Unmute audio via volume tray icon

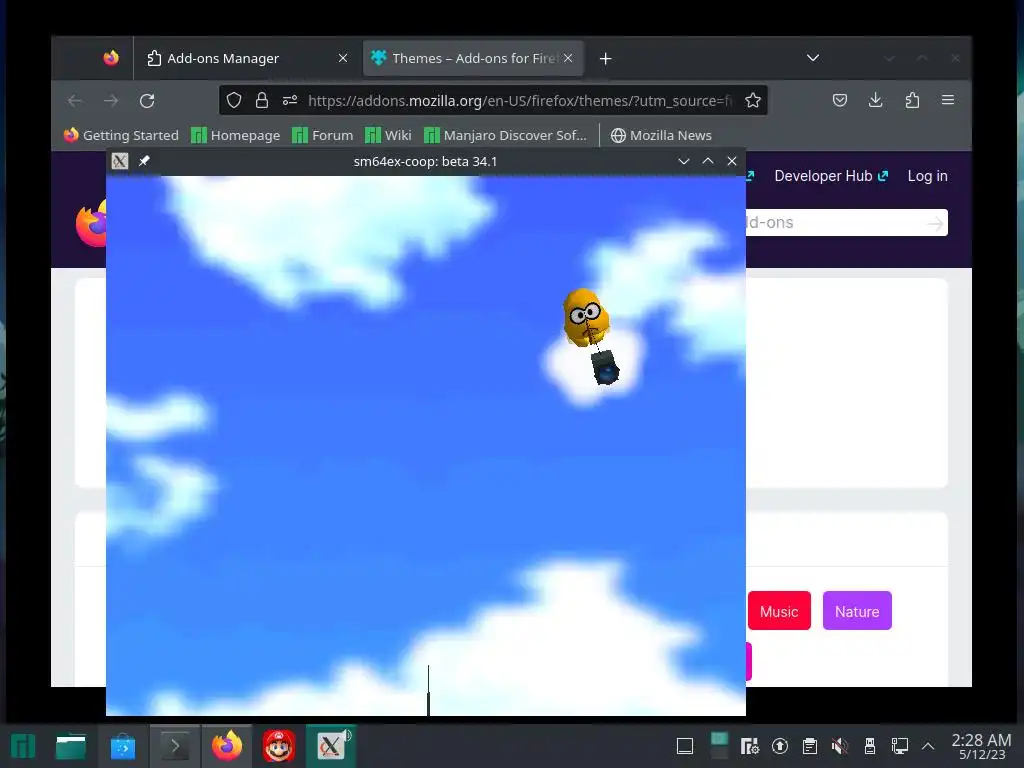coord(840,746)
